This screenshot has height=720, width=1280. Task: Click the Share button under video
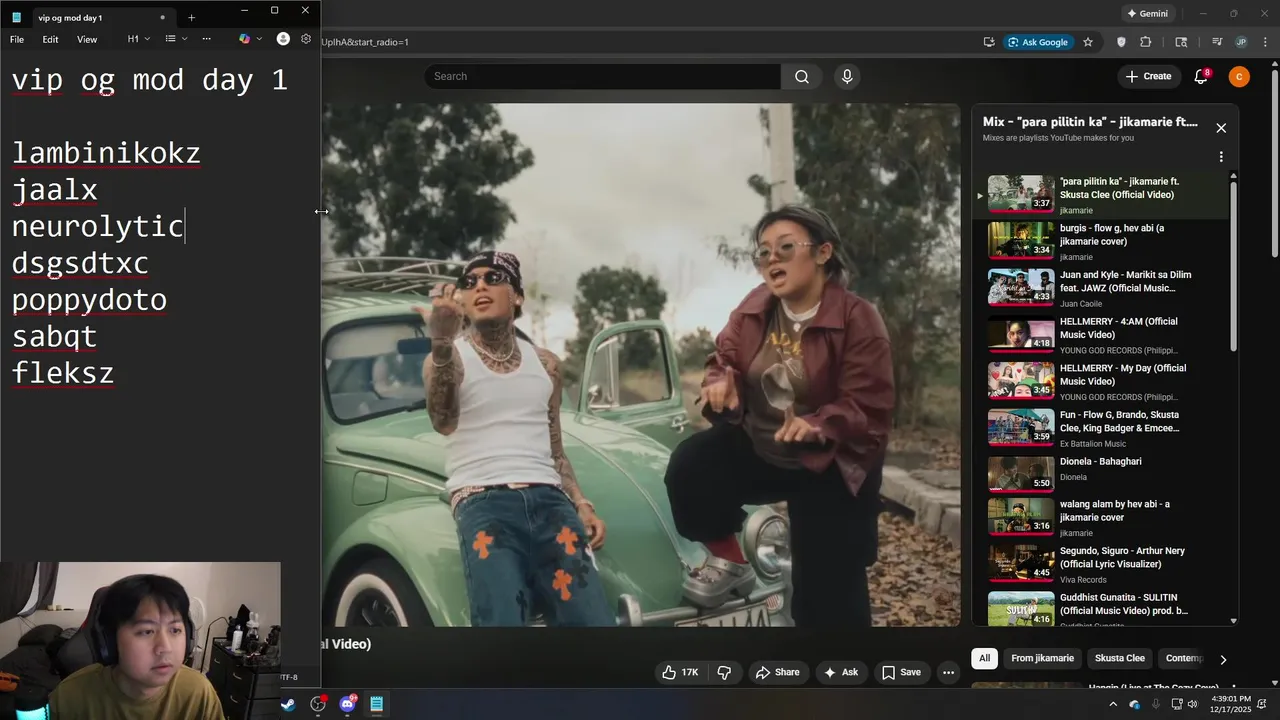[777, 672]
